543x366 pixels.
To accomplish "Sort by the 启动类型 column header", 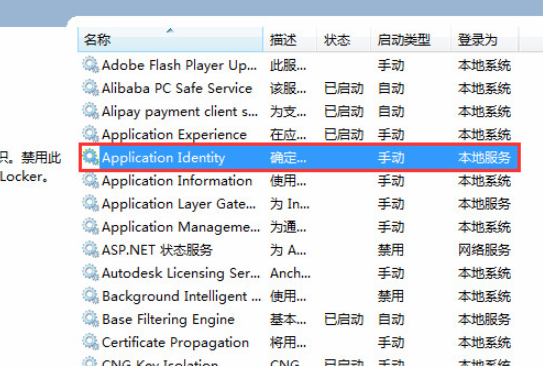I will 410,39.
